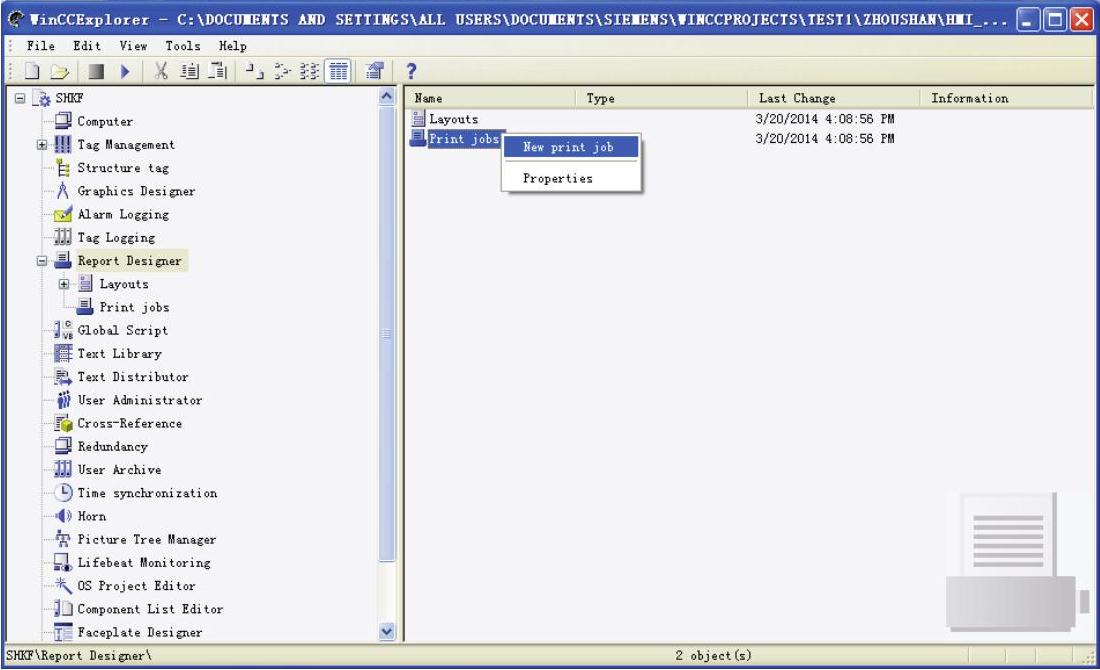The height and width of the screenshot is (670, 1100).
Task: Select Layouts entry in the right pane
Action: [453, 120]
